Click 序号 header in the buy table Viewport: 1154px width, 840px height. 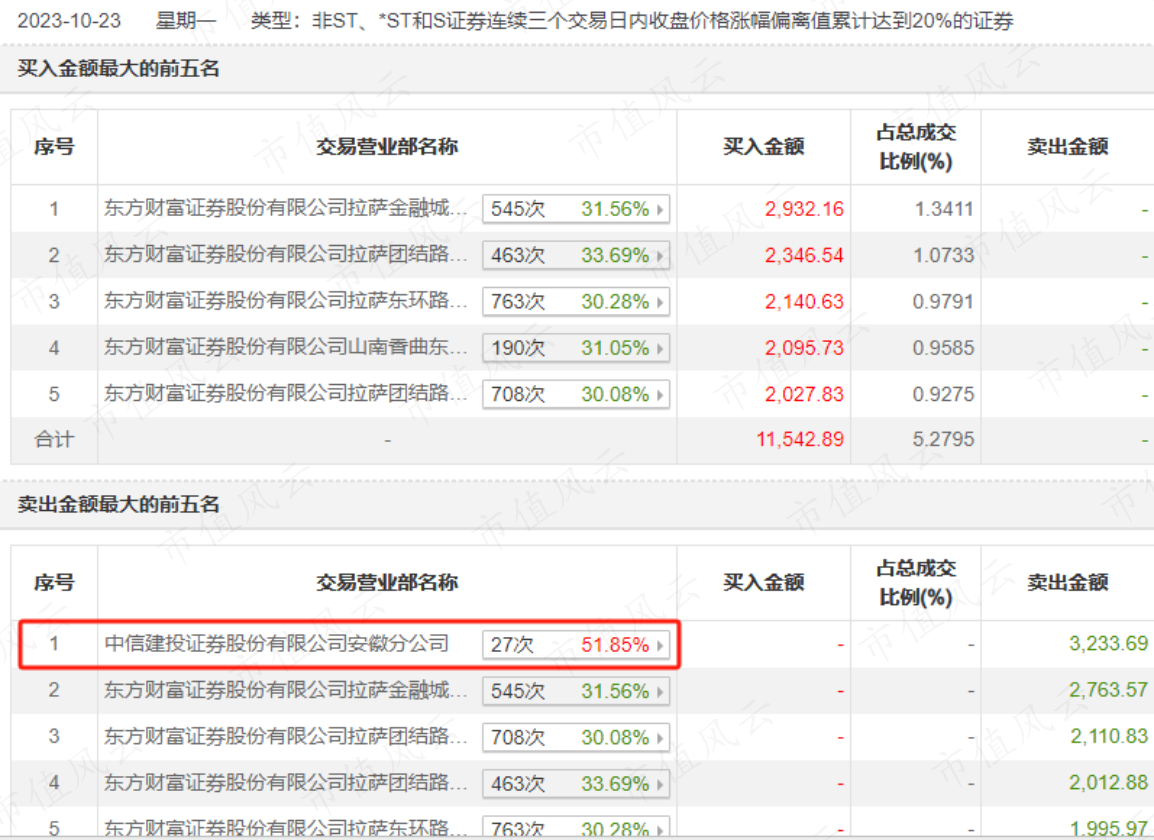click(54, 147)
